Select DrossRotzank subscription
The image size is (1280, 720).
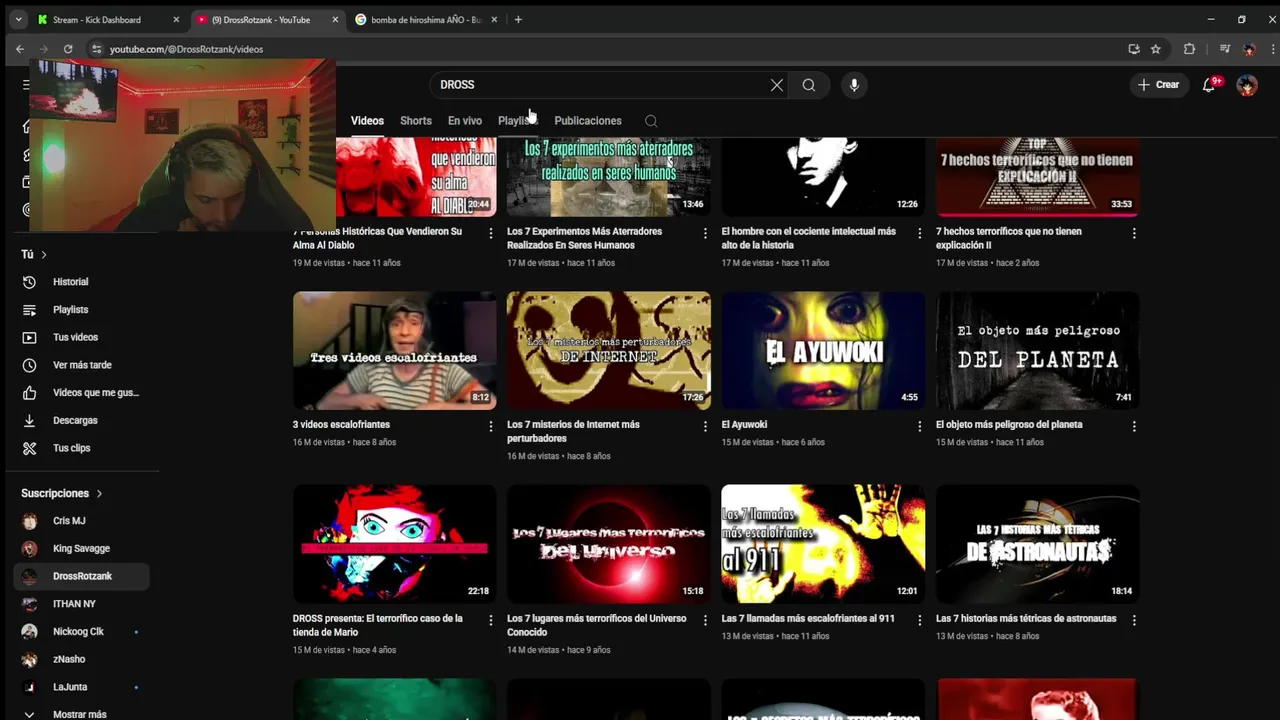pyautogui.click(x=84, y=576)
